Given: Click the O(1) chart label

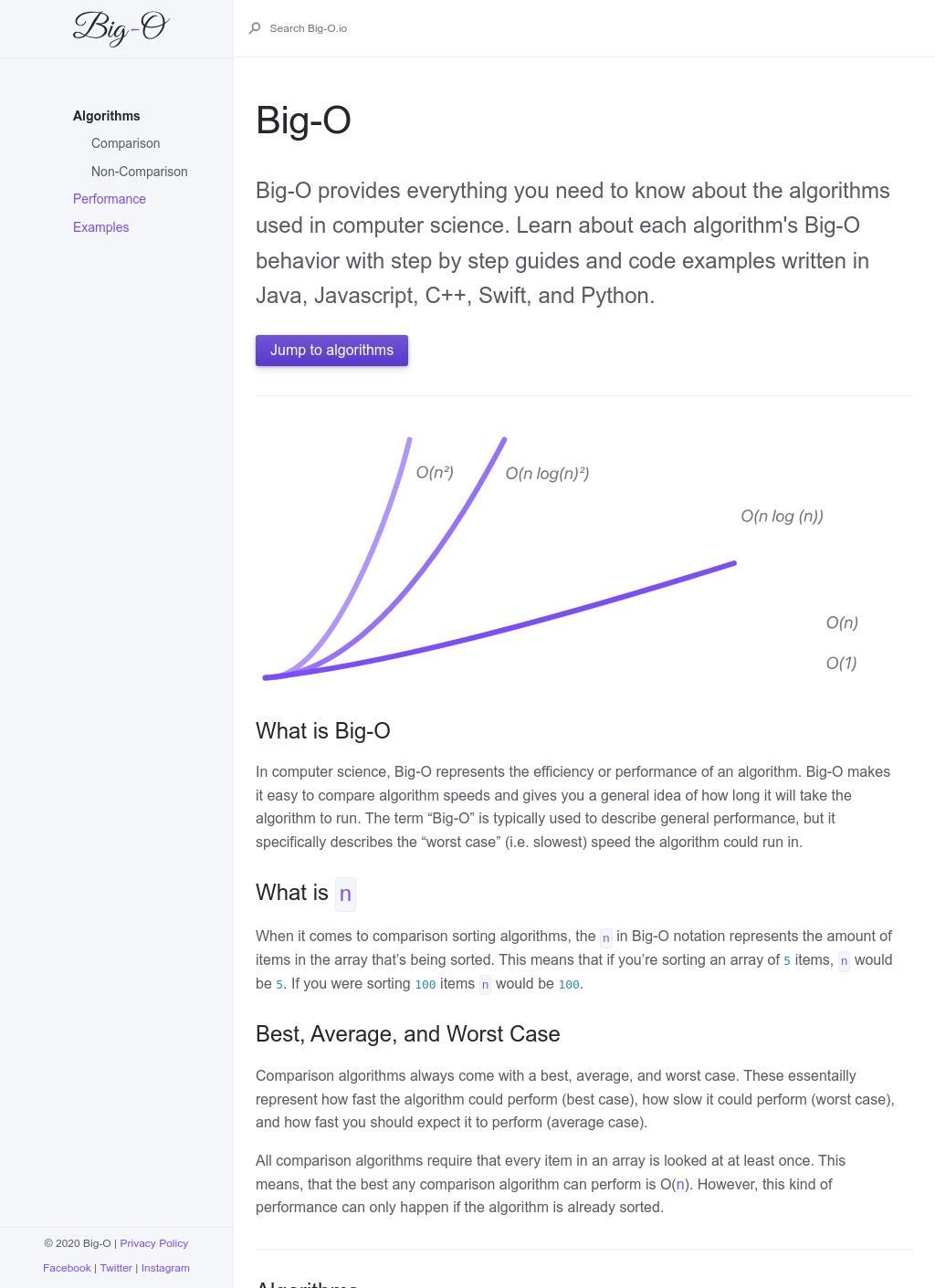Looking at the screenshot, I should 841,664.
